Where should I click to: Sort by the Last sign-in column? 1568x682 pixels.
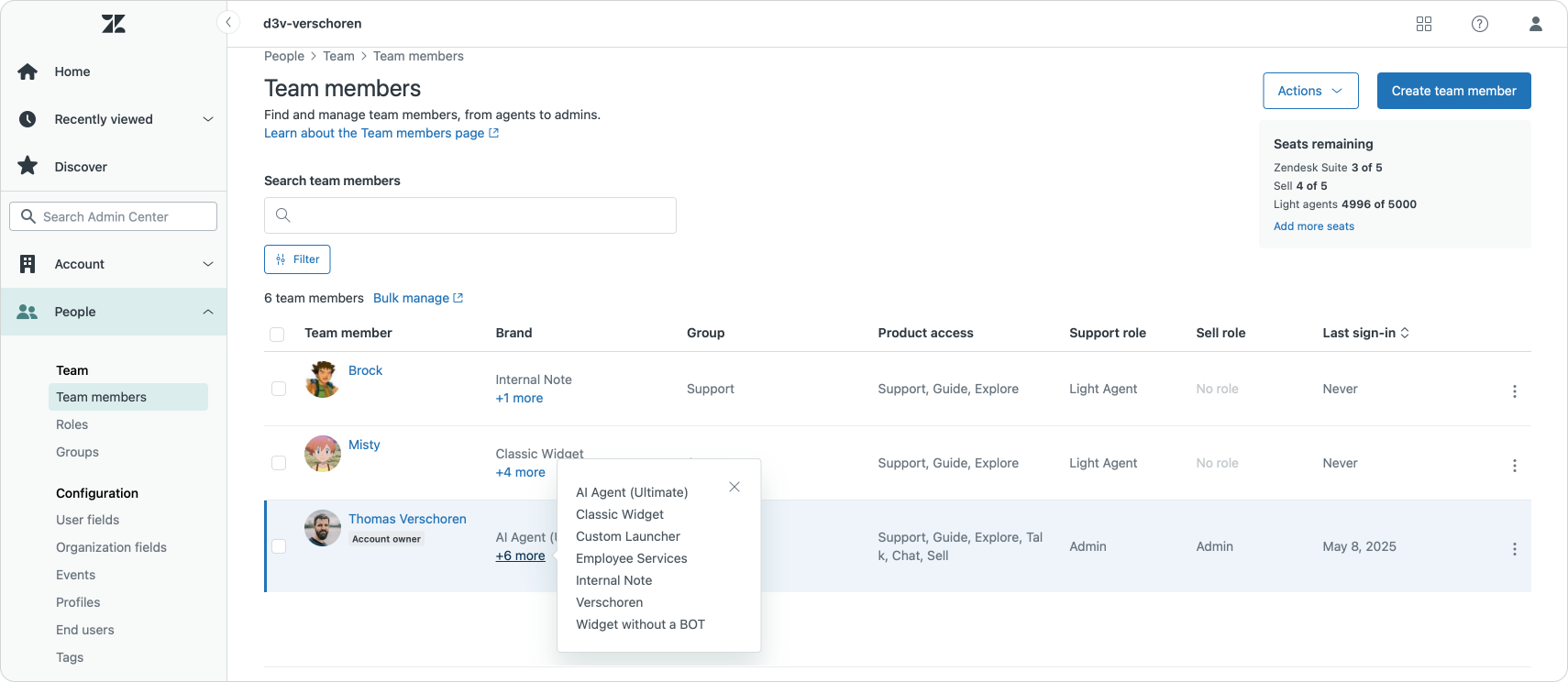point(1365,333)
